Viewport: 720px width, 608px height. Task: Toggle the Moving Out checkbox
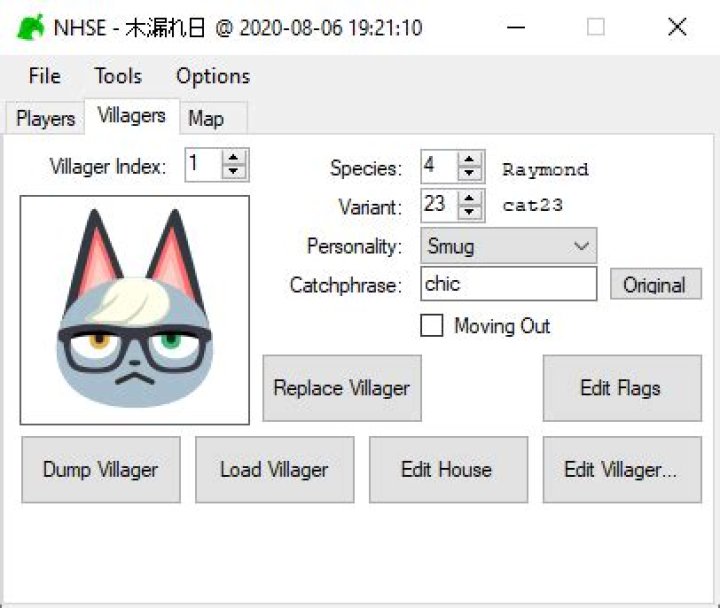click(432, 326)
